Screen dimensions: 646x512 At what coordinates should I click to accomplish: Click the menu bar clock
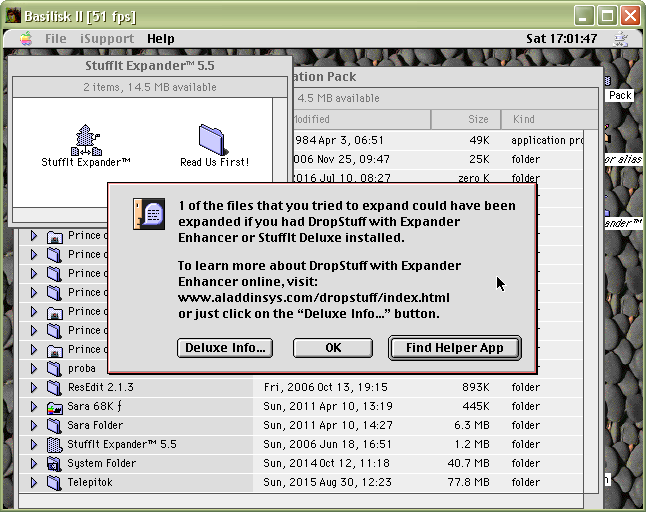(562, 39)
